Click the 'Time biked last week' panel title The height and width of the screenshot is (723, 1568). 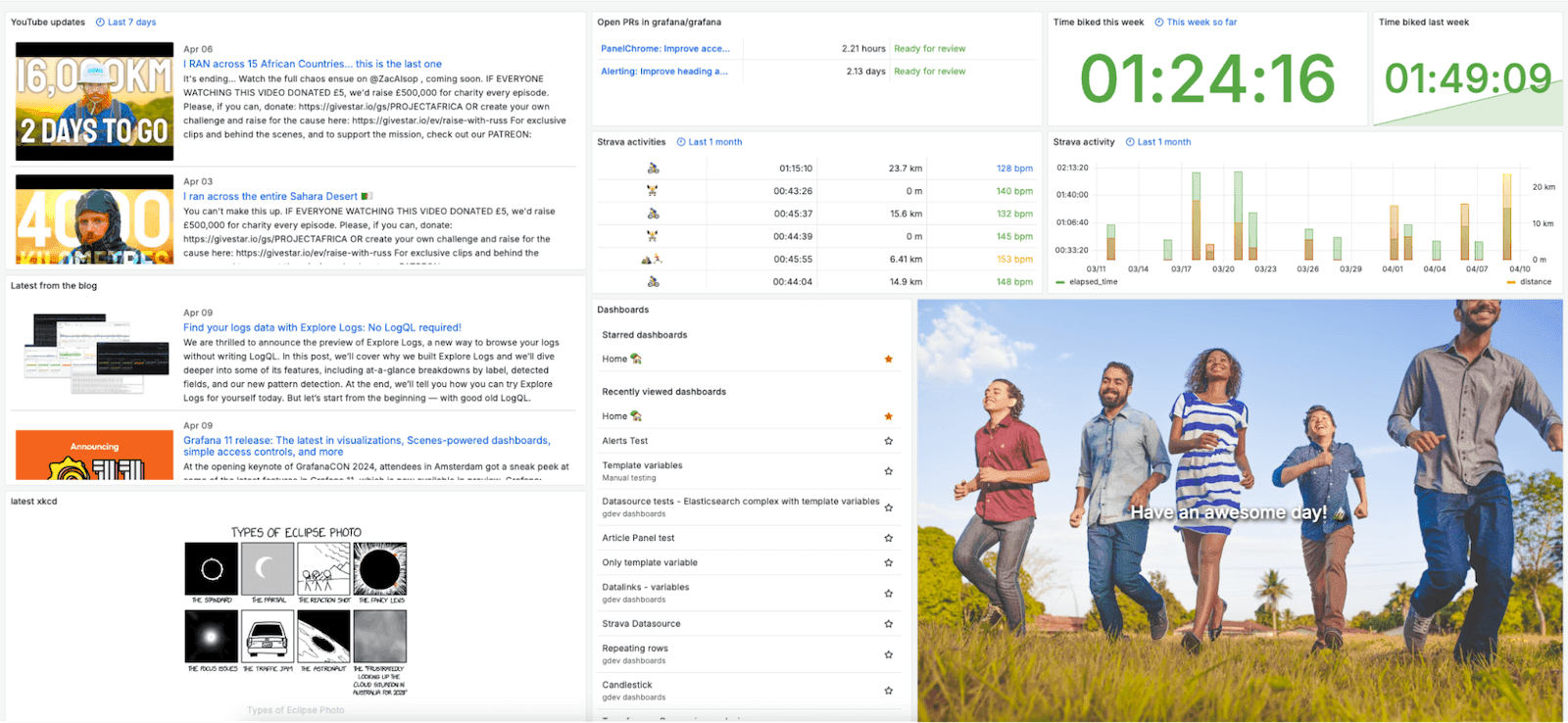[1424, 22]
